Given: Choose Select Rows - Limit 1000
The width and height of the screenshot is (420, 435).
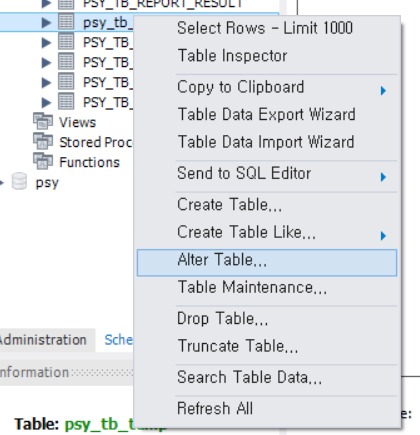Looking at the screenshot, I should (x=267, y=28).
